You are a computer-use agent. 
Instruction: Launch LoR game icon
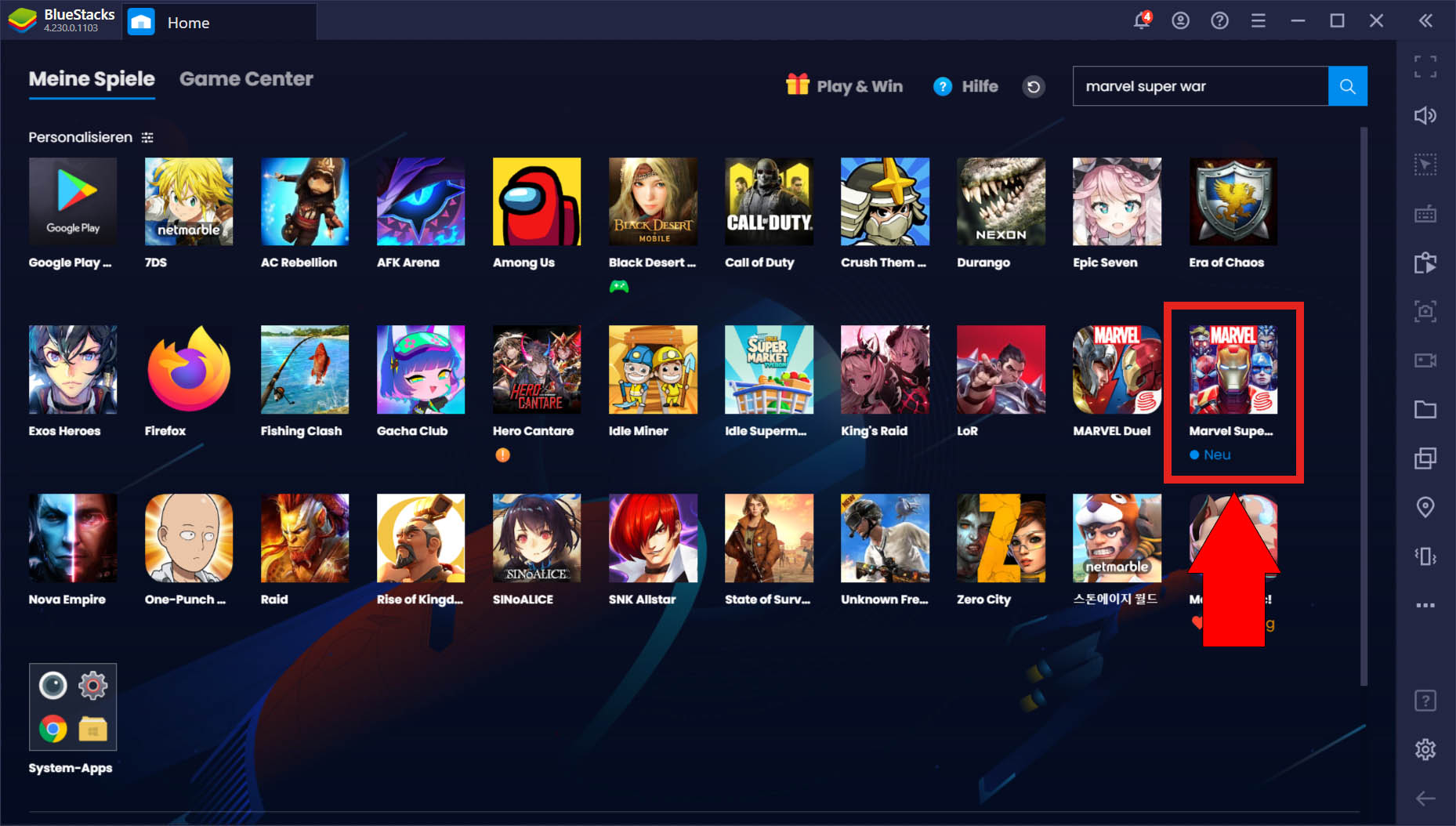click(x=1001, y=369)
